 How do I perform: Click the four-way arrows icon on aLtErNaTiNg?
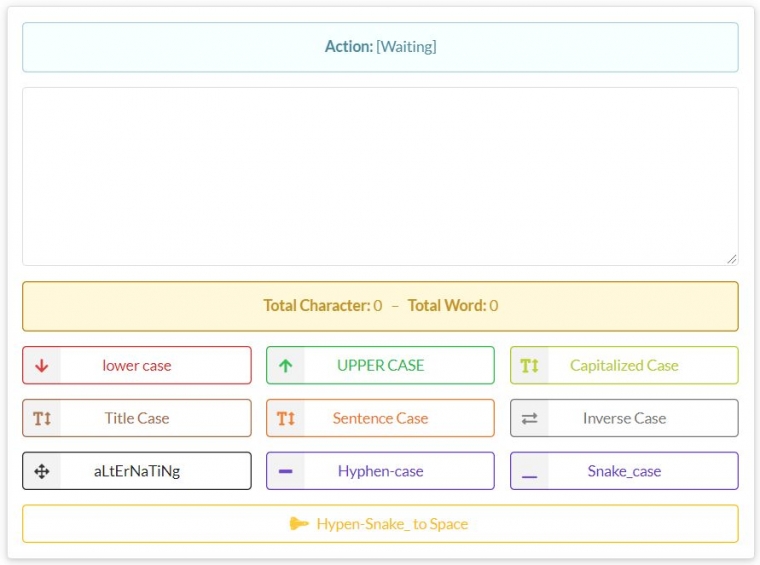pos(42,471)
